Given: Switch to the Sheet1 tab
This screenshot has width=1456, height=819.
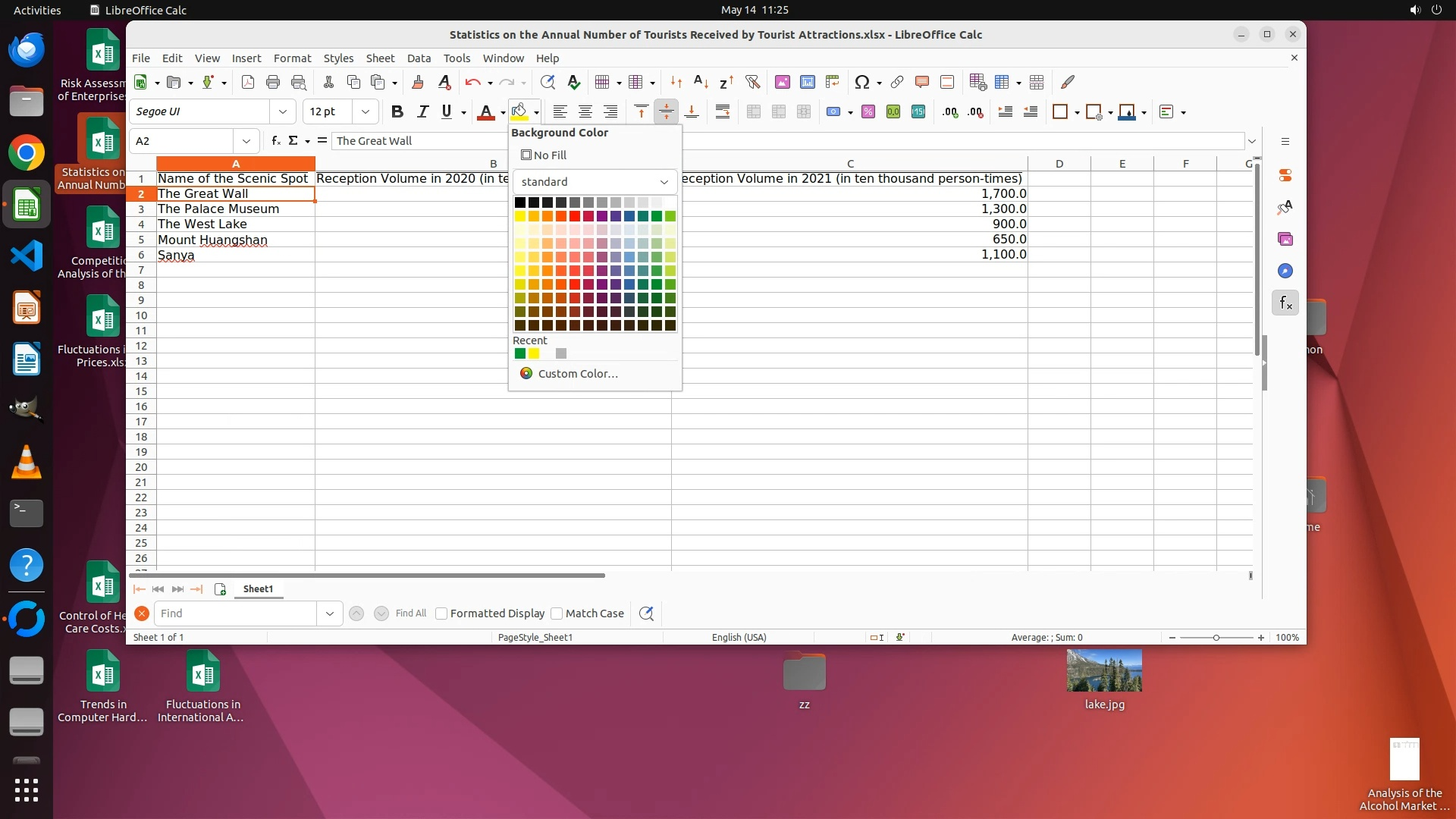Looking at the screenshot, I should [258, 589].
